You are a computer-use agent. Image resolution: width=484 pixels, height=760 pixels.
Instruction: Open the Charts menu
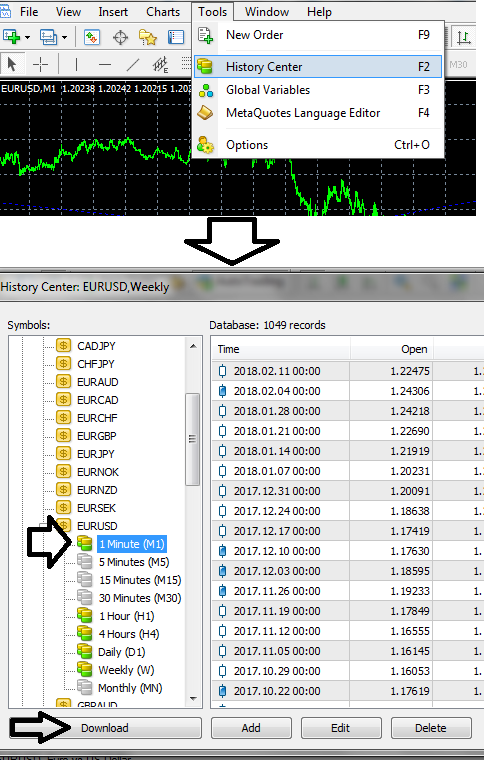point(163,12)
